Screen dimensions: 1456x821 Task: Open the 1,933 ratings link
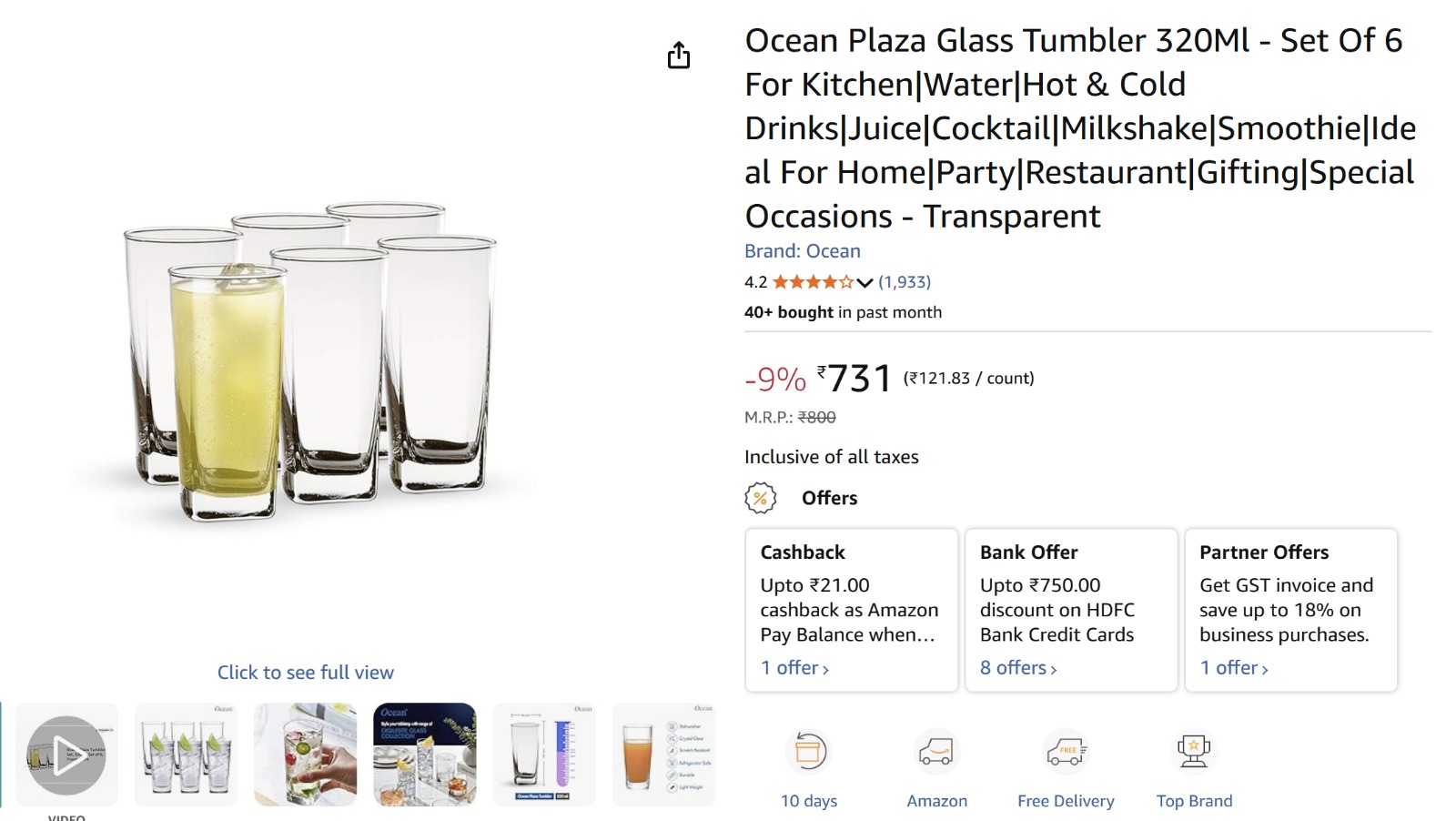tap(905, 282)
